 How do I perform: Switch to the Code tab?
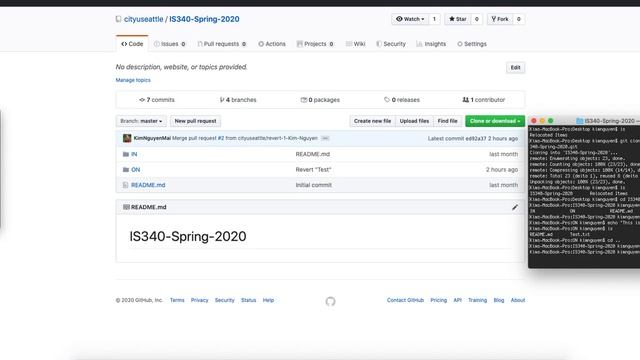point(132,44)
